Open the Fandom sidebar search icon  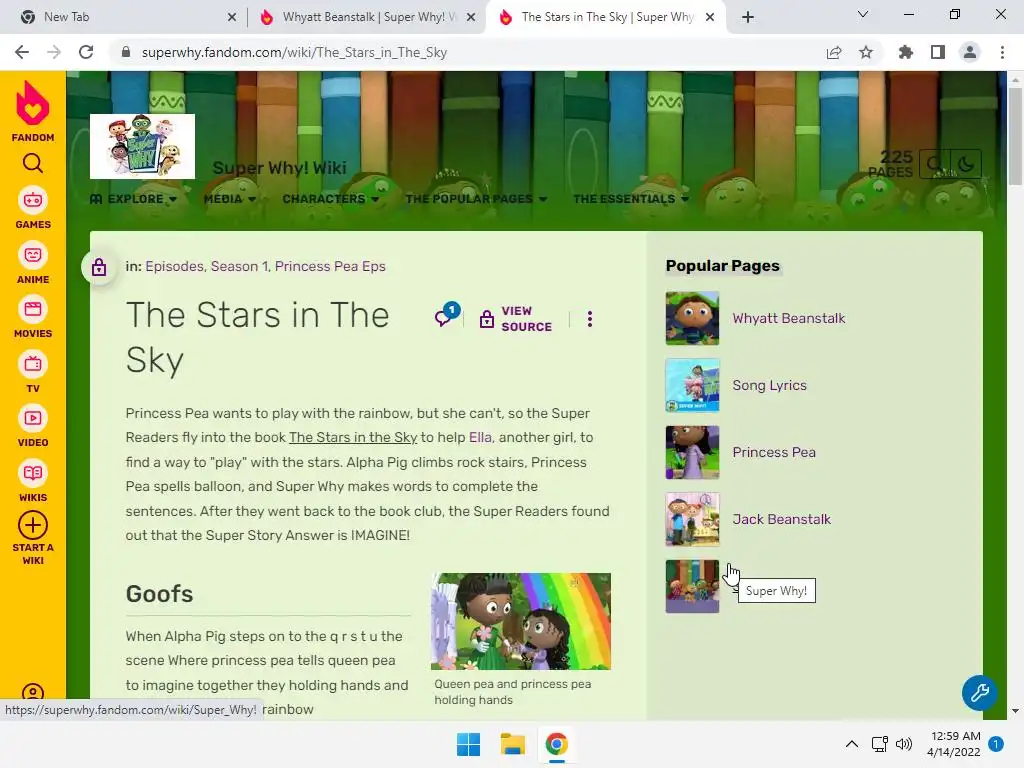click(x=33, y=163)
